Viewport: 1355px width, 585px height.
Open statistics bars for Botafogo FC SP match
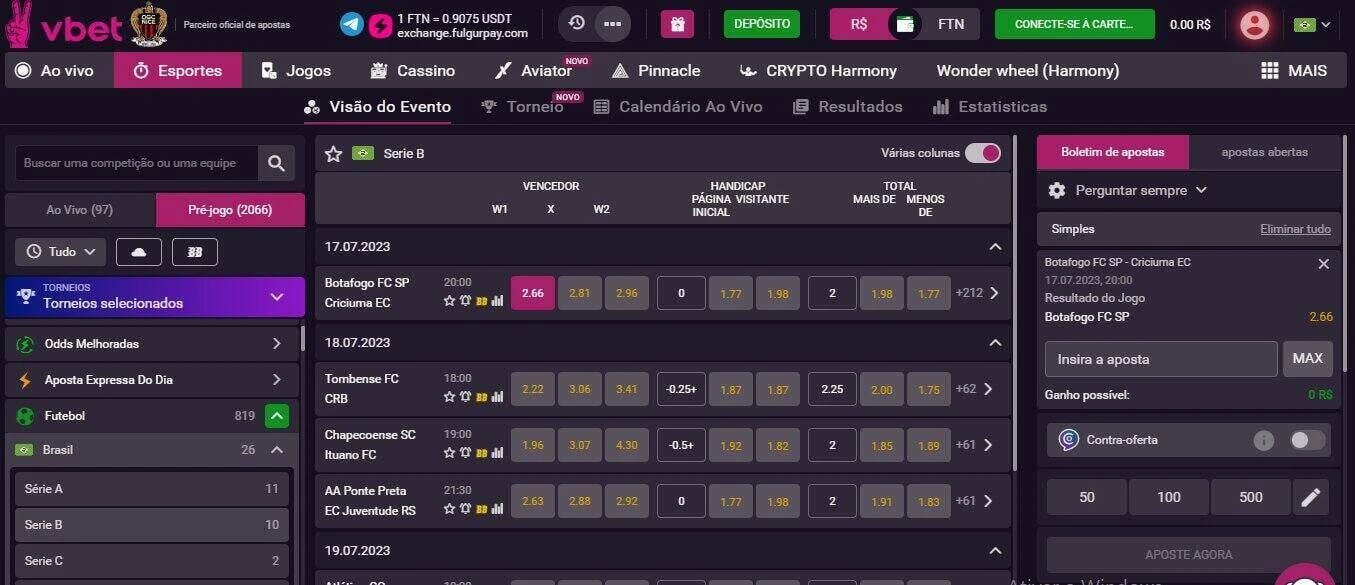(x=497, y=300)
